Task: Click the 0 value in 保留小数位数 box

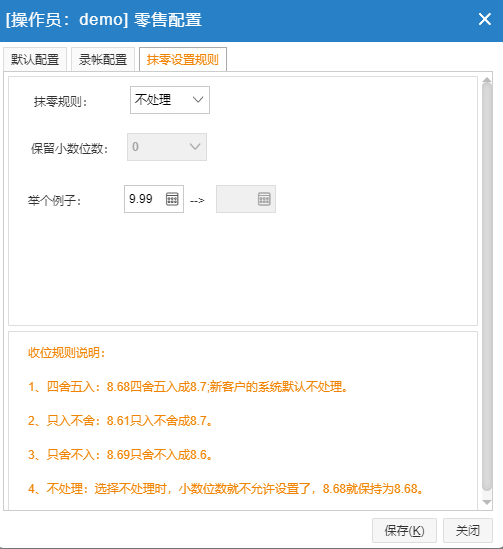Action: pos(135,147)
